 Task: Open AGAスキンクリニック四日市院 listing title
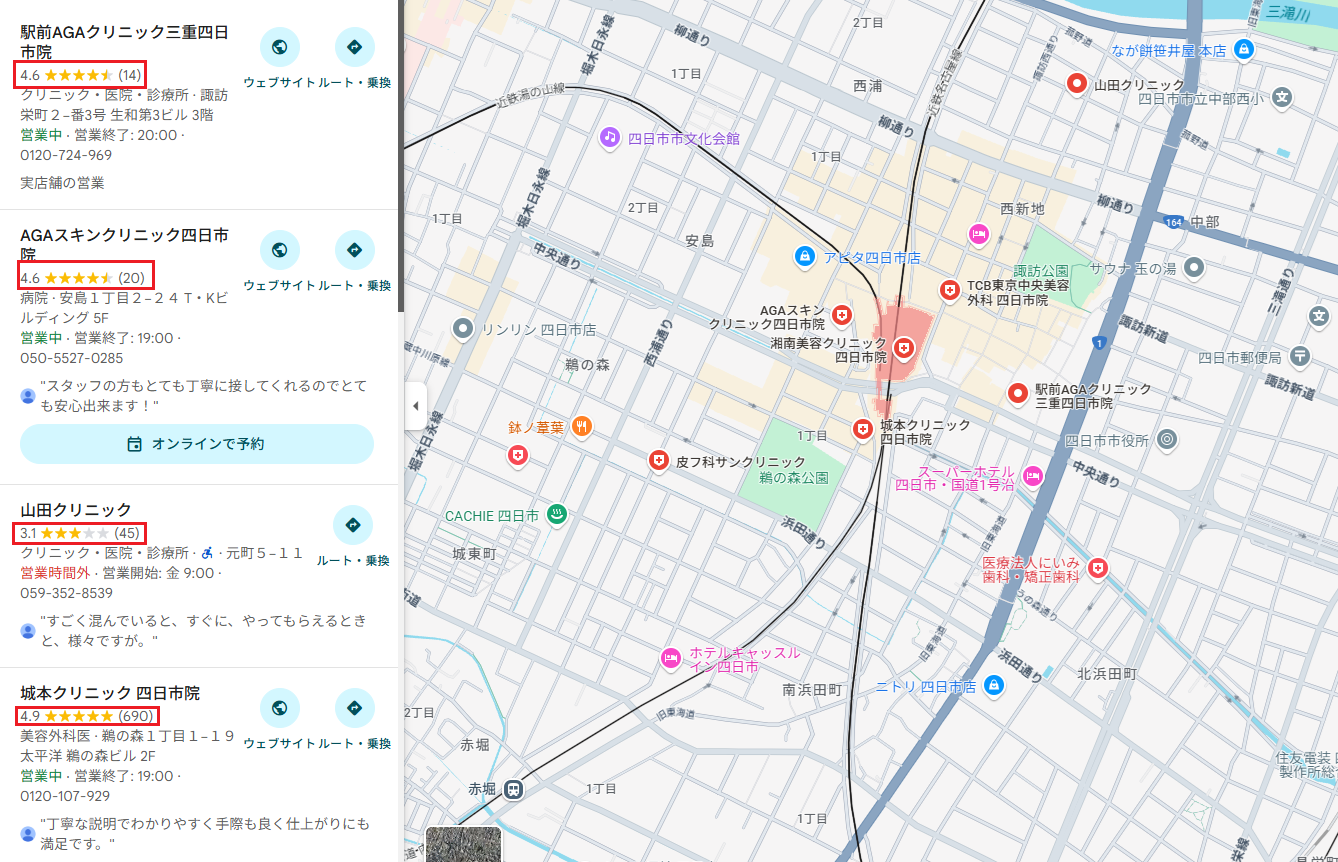pos(124,245)
